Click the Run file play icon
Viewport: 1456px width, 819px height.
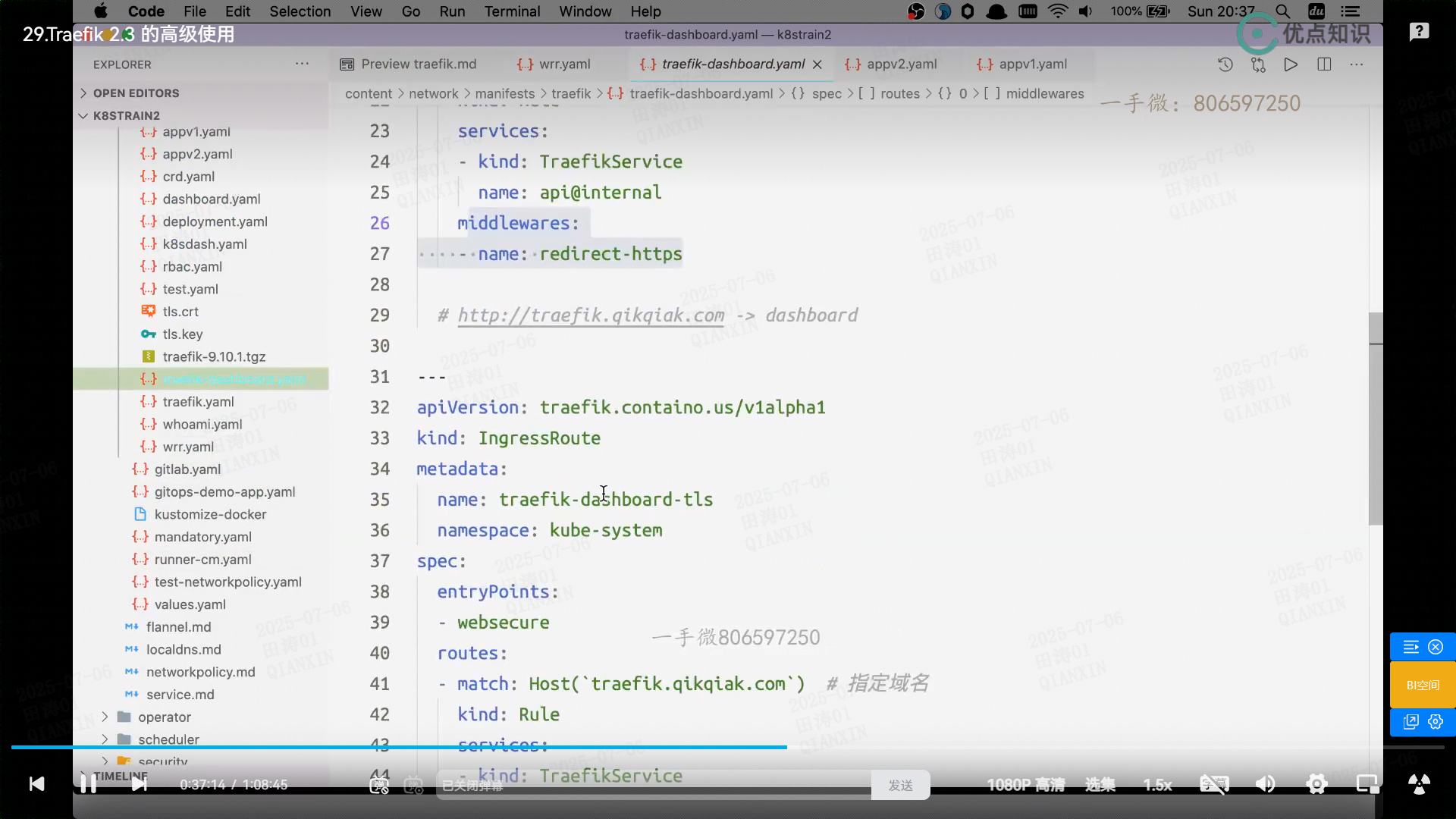tap(1291, 64)
